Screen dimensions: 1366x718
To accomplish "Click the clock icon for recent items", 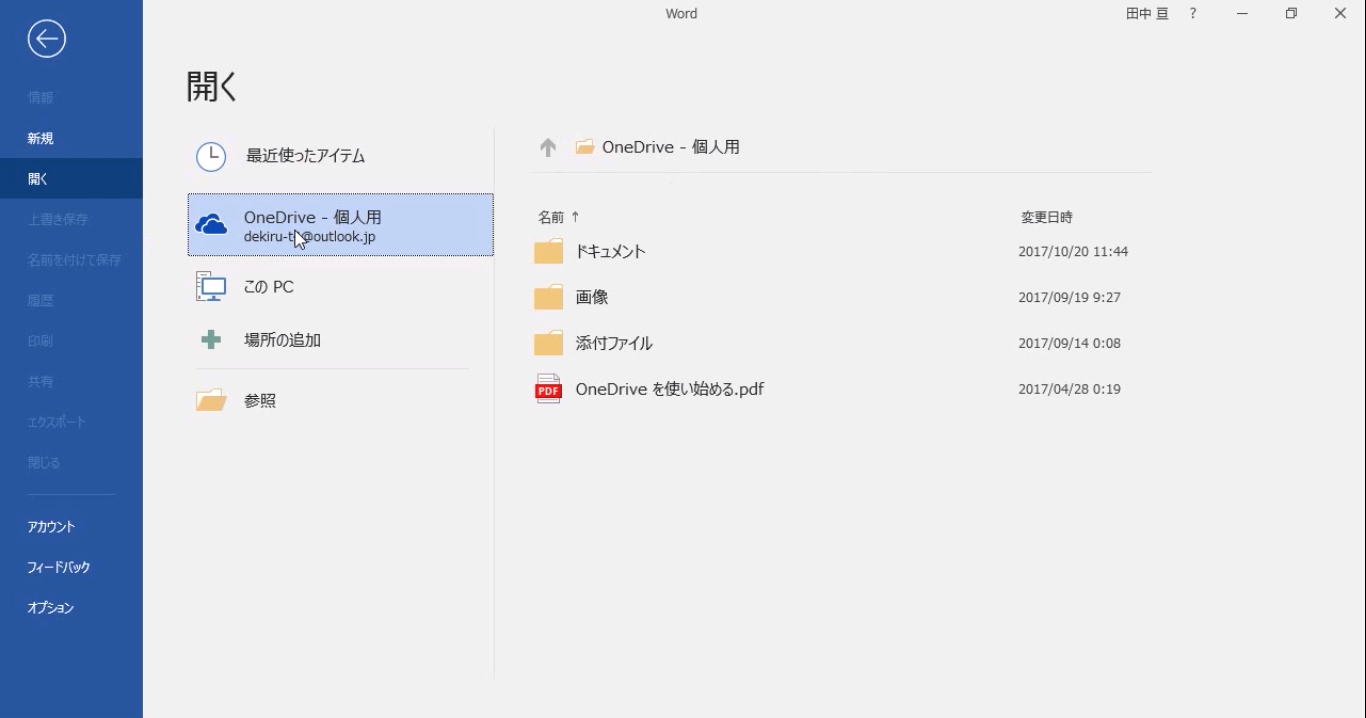I will click(211, 156).
